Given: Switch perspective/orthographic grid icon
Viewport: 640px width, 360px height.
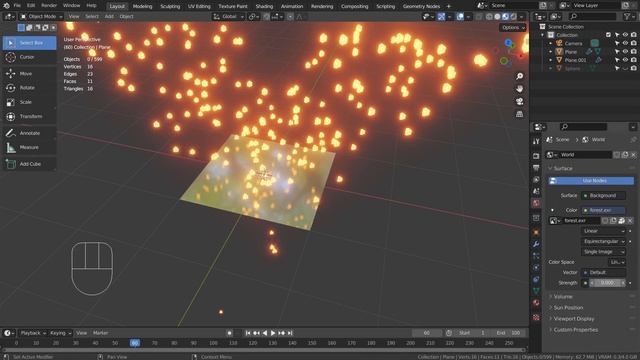Looking at the screenshot, I should pyautogui.click(x=520, y=114).
